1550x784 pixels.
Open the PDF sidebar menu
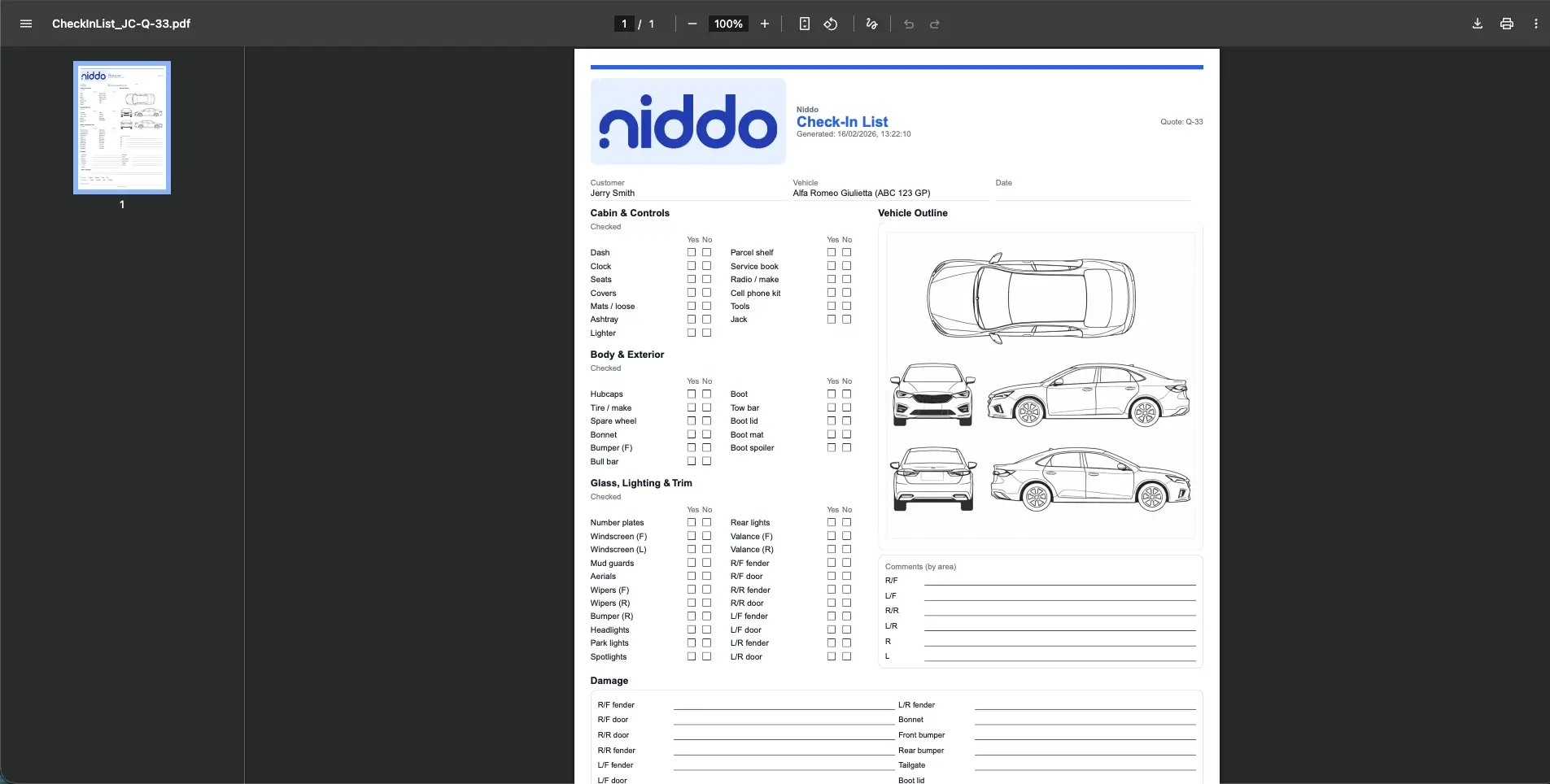pyautogui.click(x=26, y=24)
